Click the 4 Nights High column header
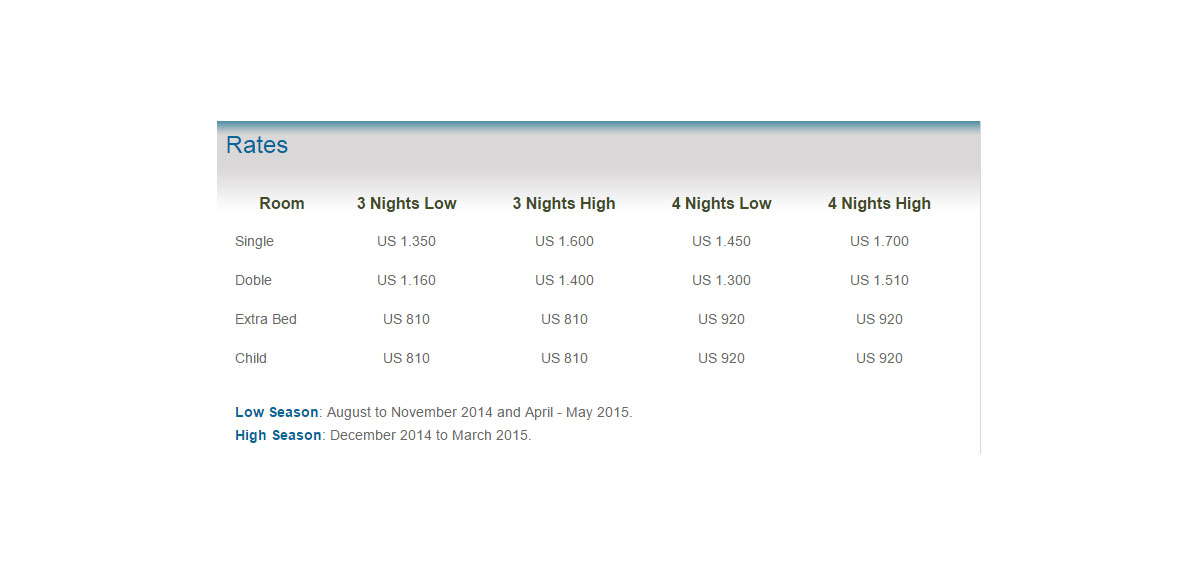1200x575 pixels. [x=879, y=204]
